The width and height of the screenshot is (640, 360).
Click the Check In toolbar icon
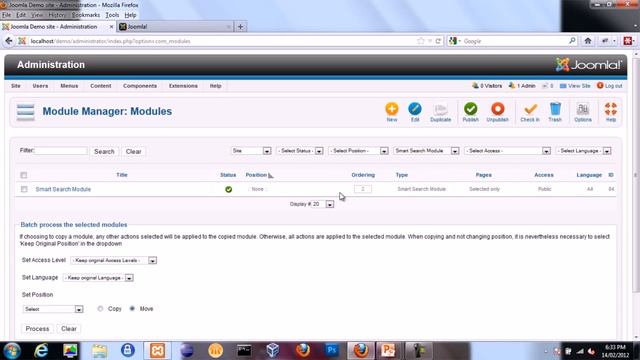tap(530, 112)
